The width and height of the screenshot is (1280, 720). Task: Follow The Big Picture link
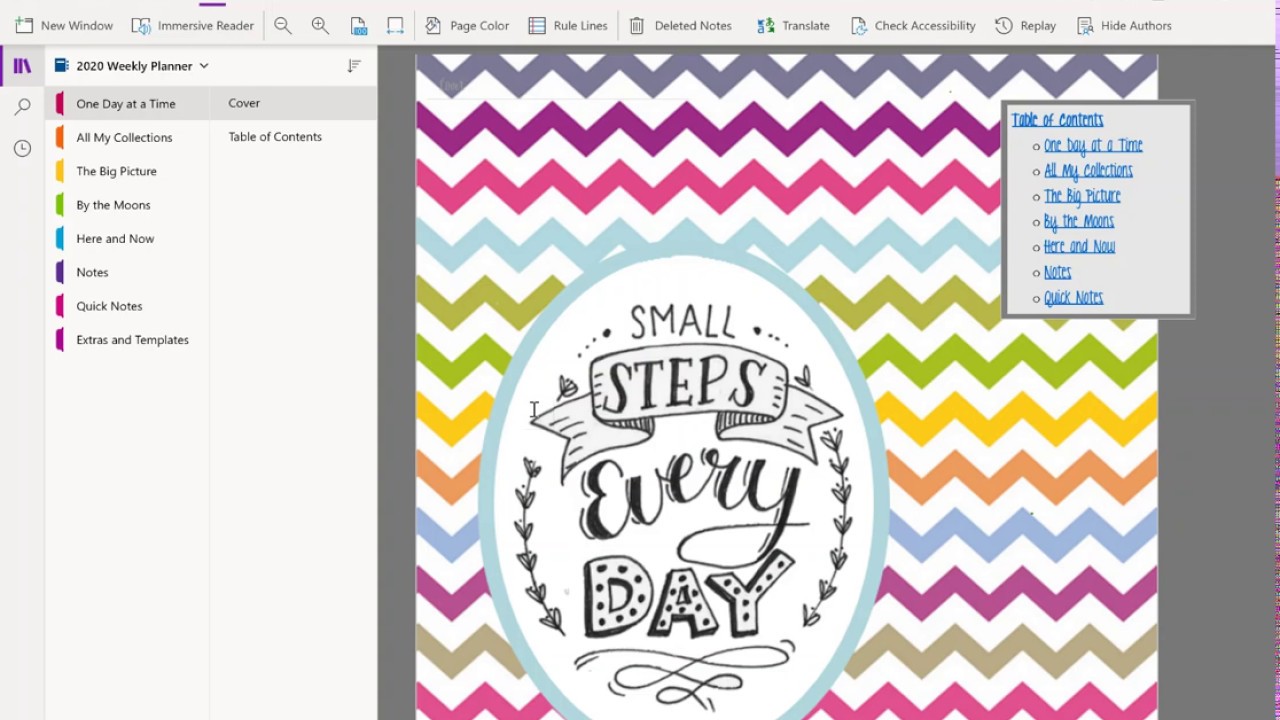1082,196
